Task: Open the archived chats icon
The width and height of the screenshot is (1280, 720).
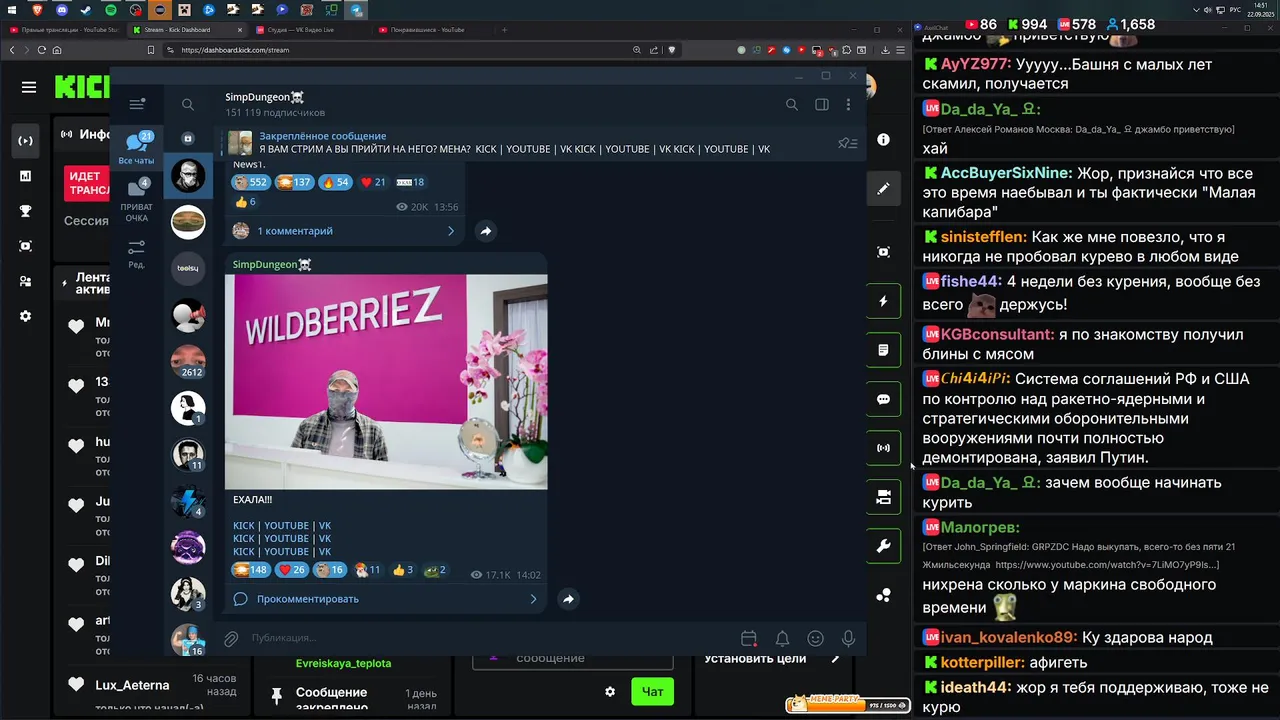Action: pyautogui.click(x=188, y=138)
